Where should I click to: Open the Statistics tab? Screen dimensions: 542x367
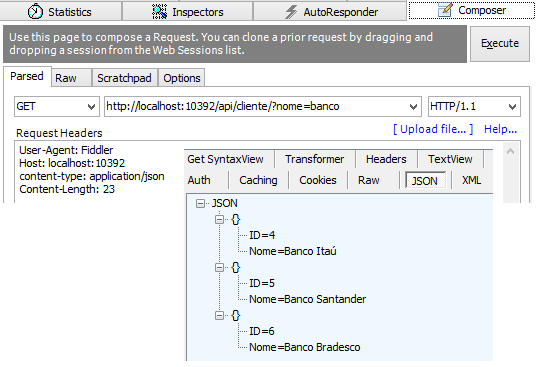61,11
